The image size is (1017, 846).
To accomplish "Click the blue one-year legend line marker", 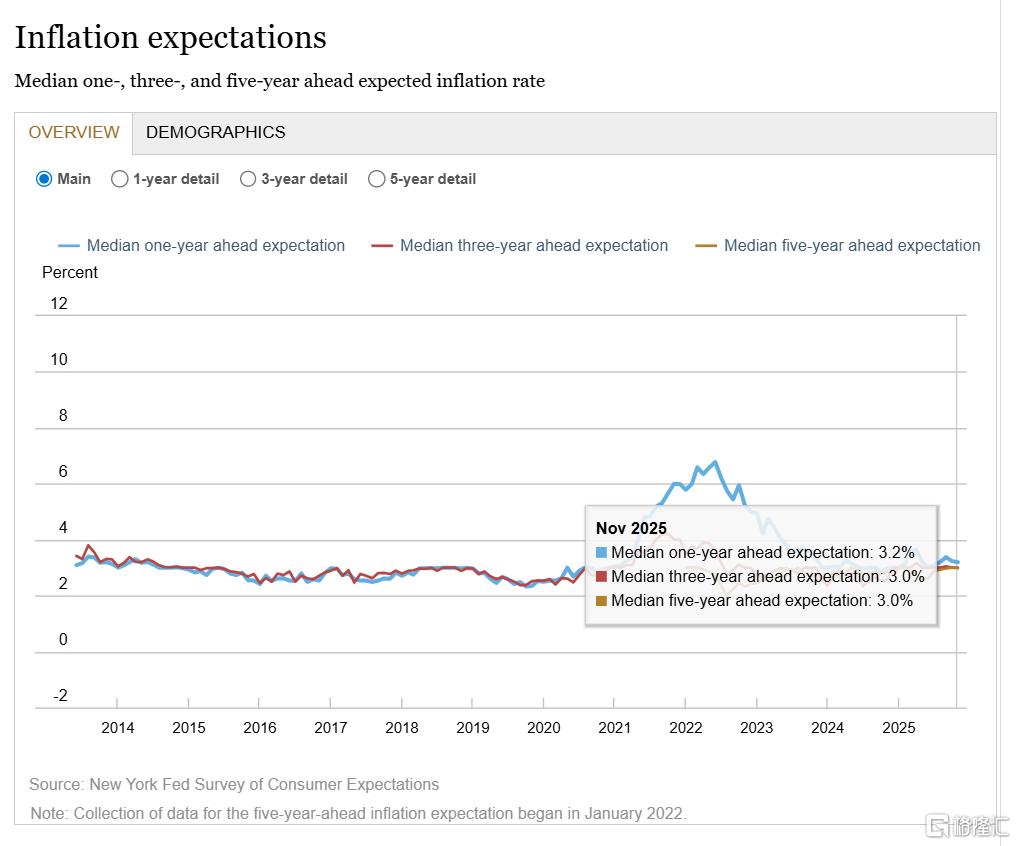I will click(x=69, y=246).
